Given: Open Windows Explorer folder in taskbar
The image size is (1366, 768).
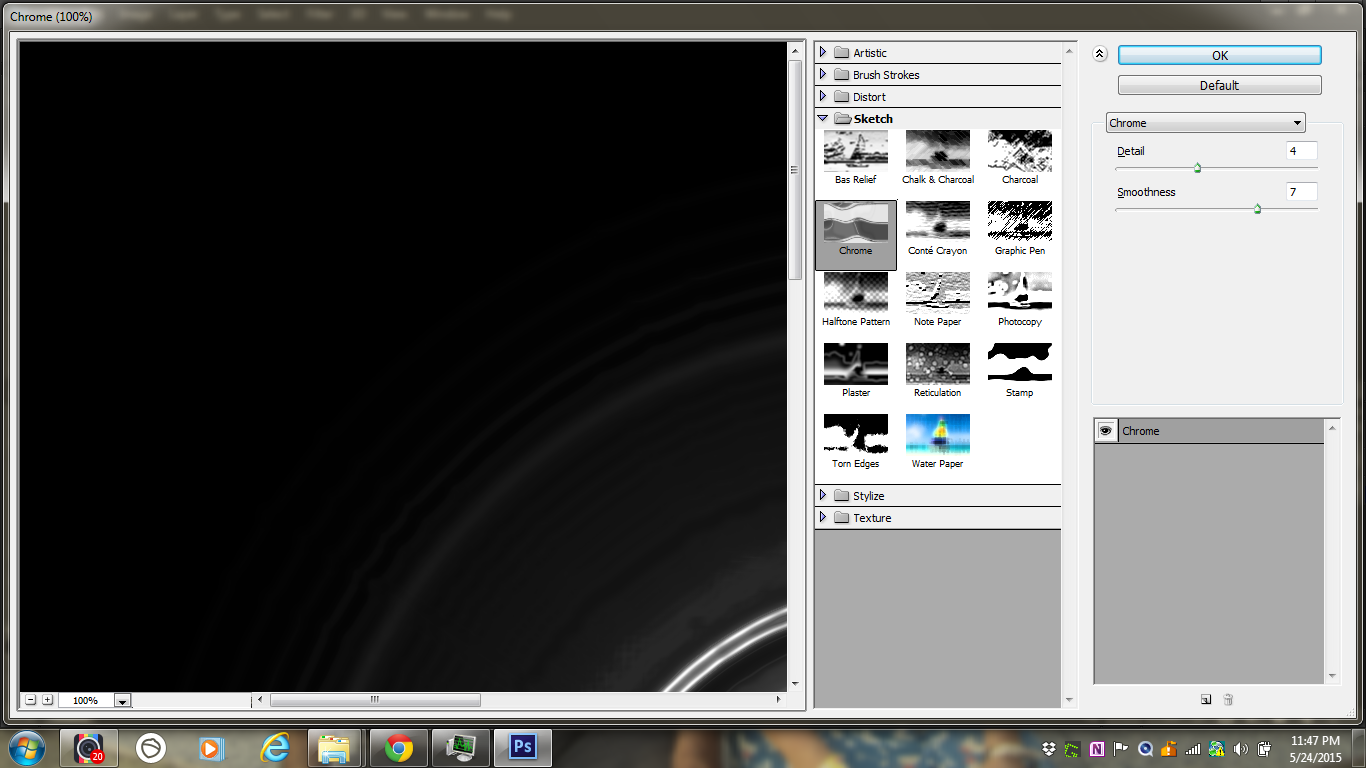Looking at the screenshot, I should click(334, 748).
